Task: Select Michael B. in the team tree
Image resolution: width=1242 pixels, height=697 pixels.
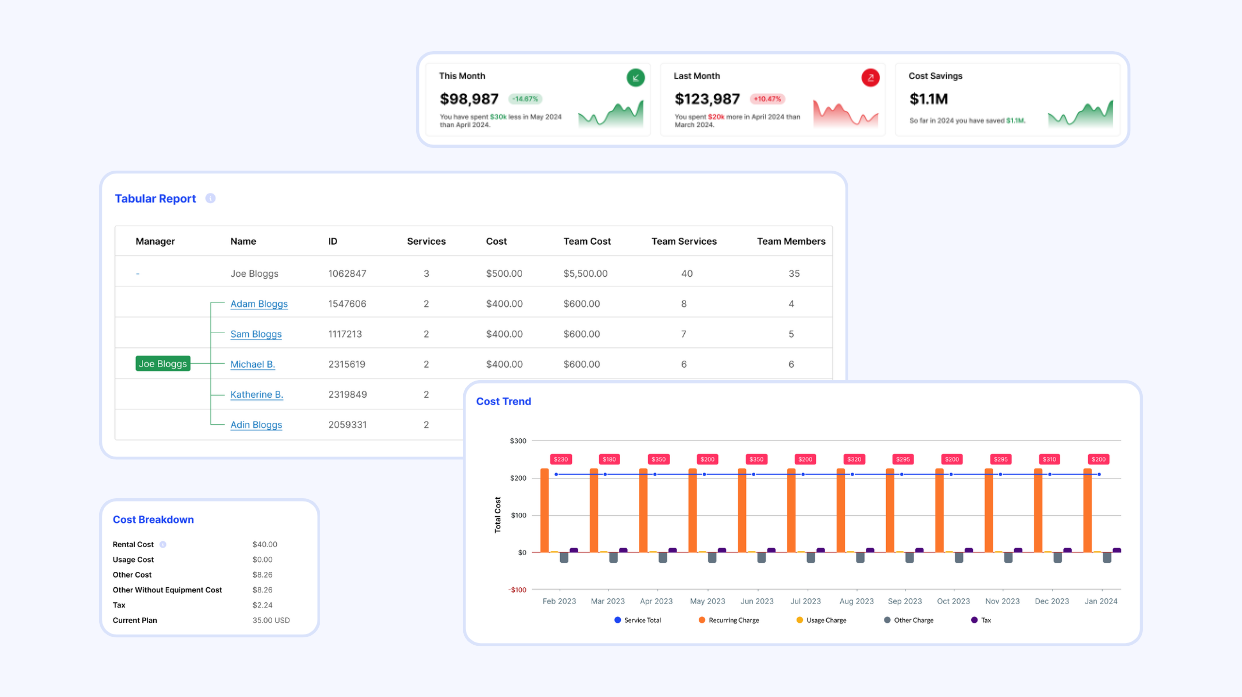Action: coord(253,365)
